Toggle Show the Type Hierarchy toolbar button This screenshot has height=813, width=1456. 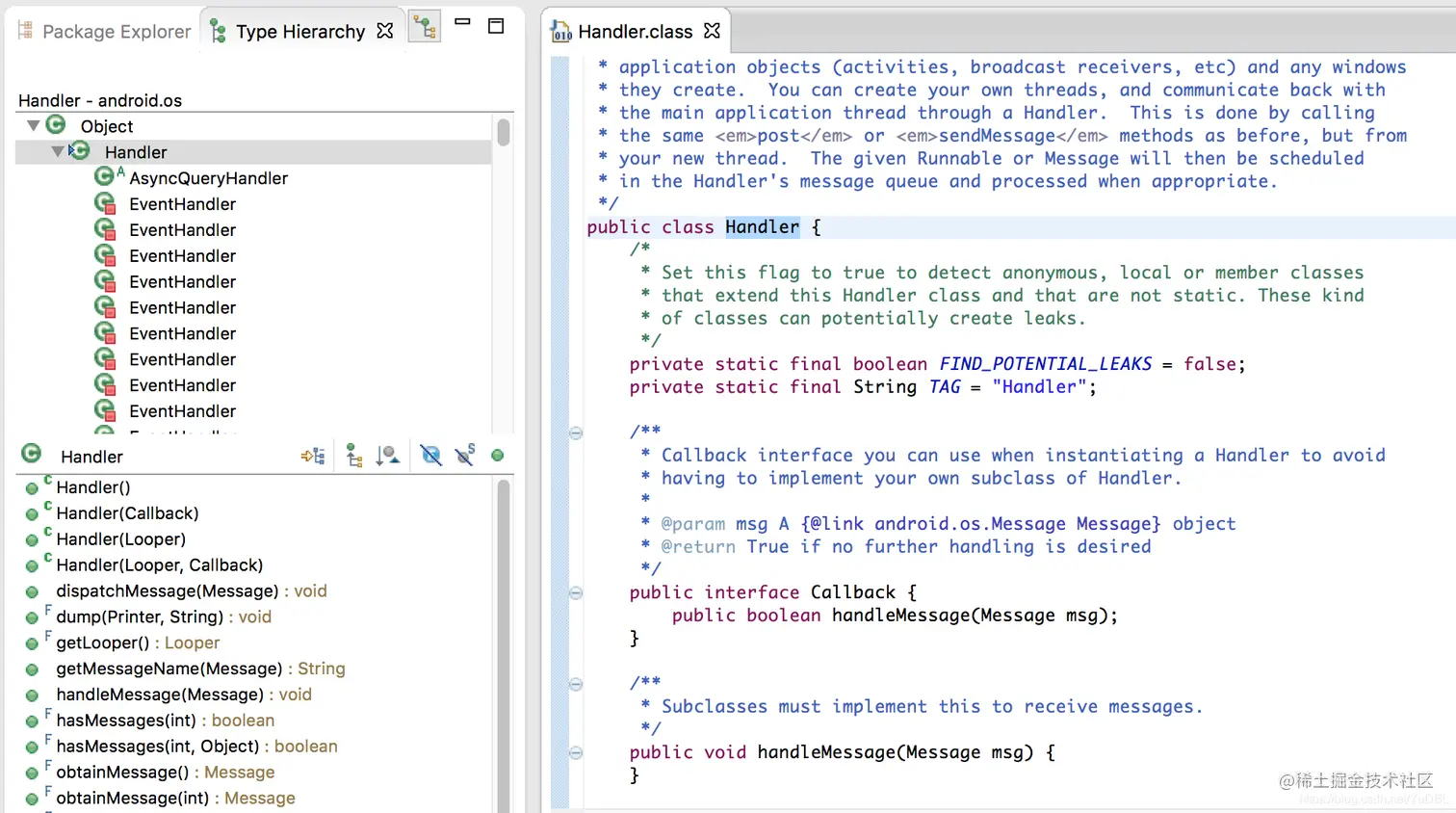(425, 27)
